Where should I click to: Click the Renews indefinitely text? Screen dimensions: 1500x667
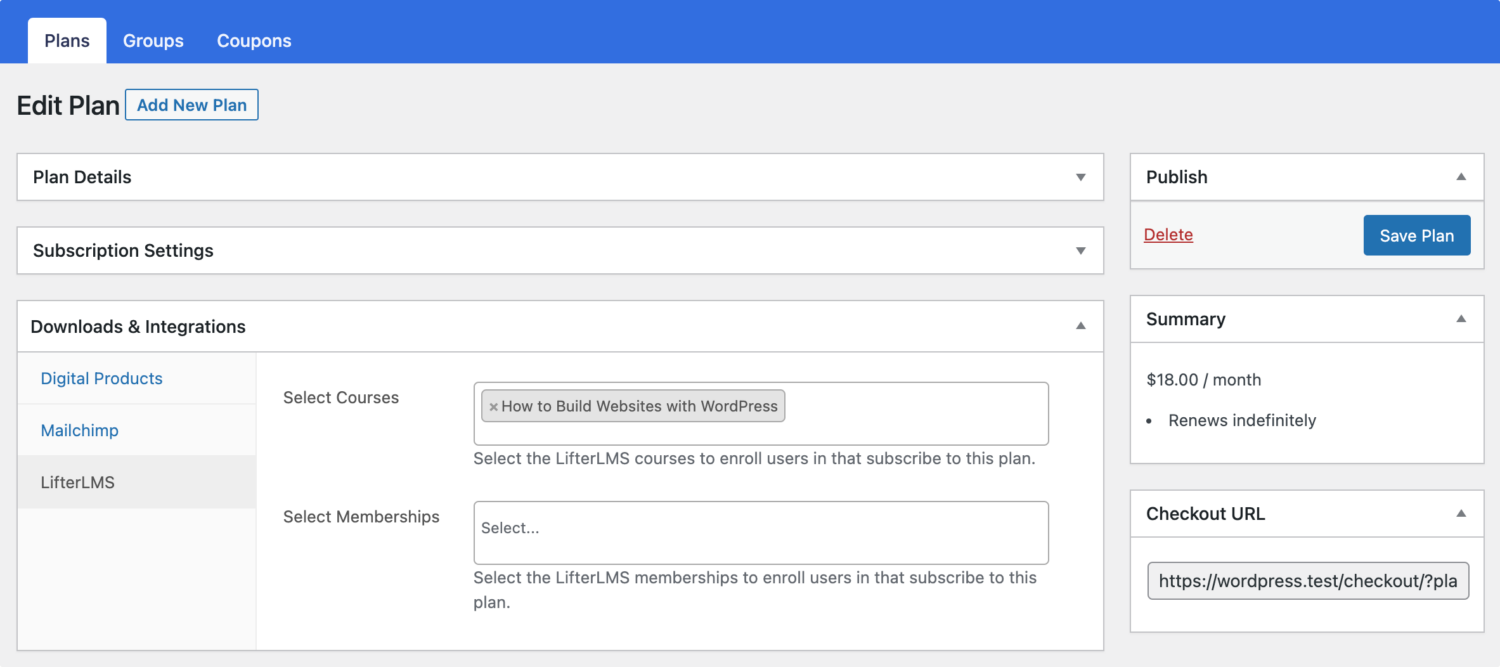click(x=1242, y=420)
